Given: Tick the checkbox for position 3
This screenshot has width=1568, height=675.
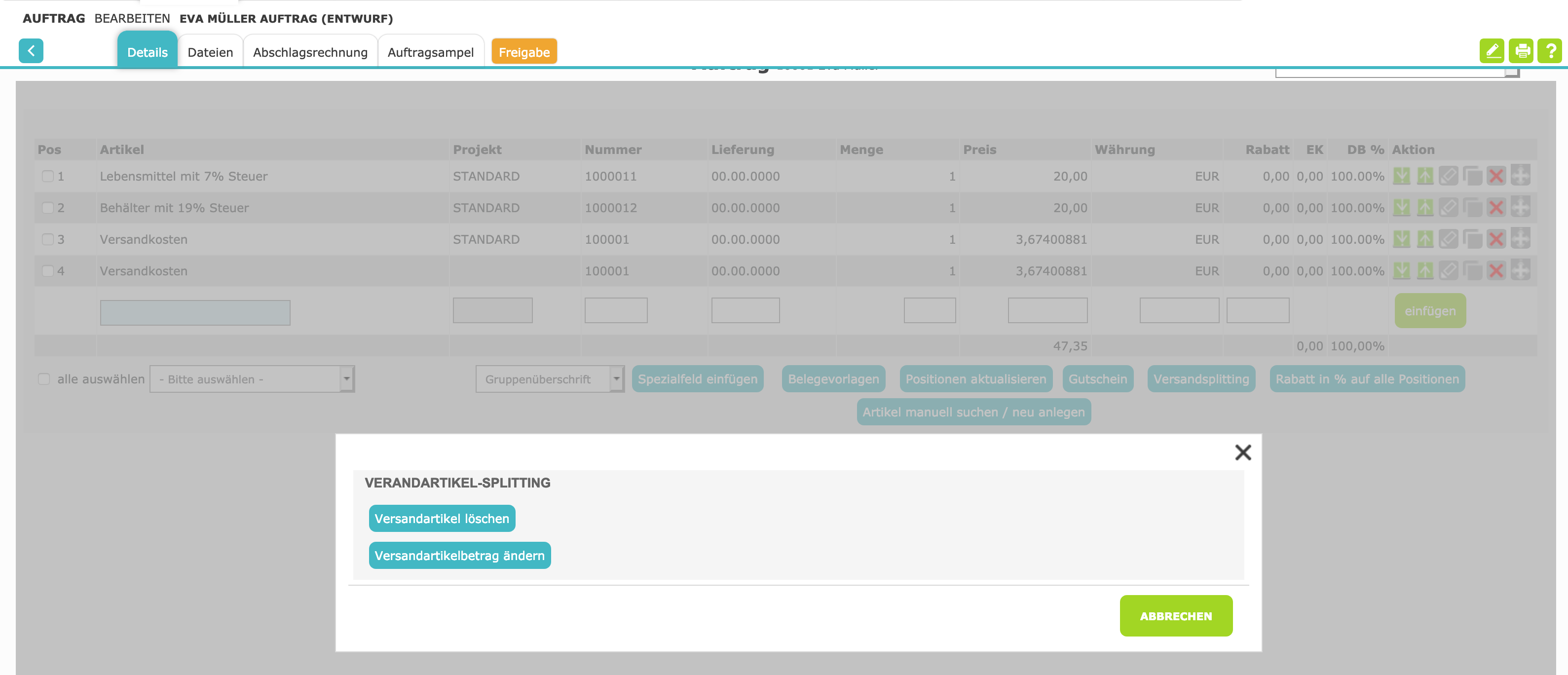Looking at the screenshot, I should (x=47, y=239).
